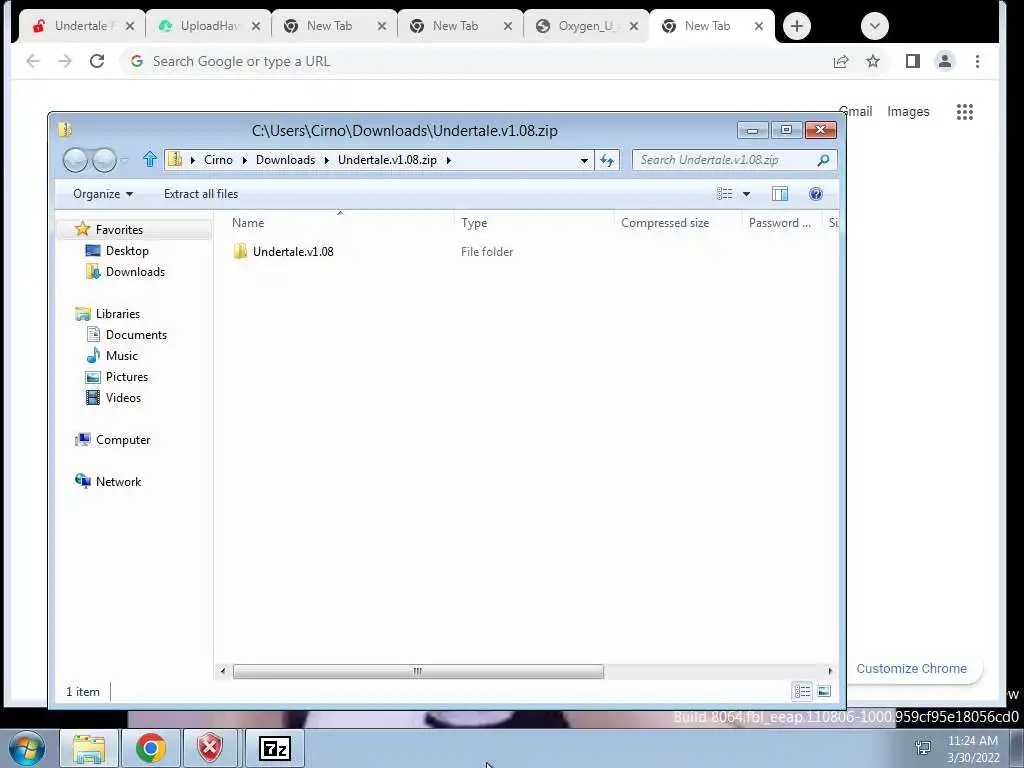Expand the chevron after Downloads in breadcrumb

(x=327, y=160)
